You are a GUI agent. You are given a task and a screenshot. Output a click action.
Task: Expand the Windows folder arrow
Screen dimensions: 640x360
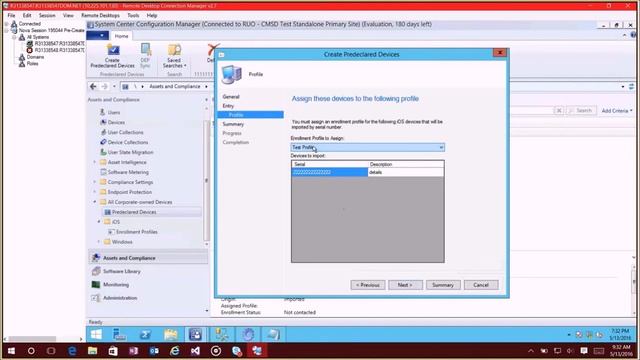[99, 242]
